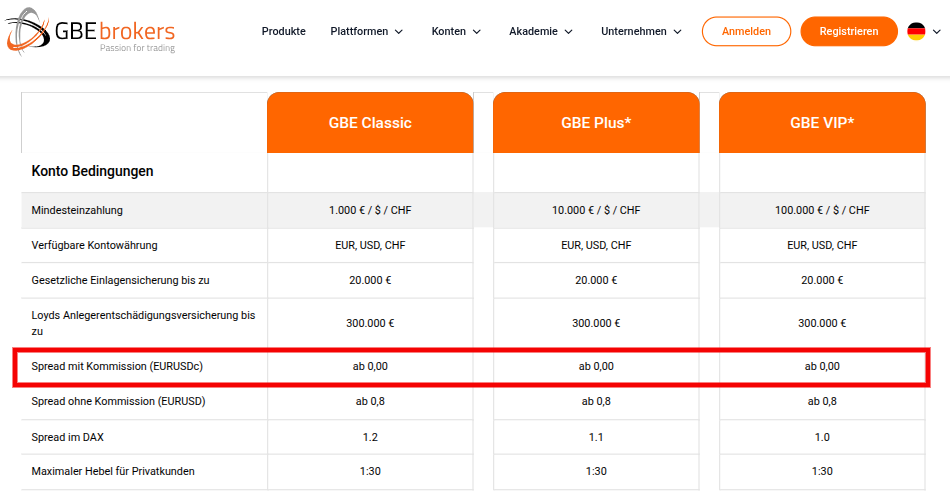This screenshot has width=950, height=493.
Task: Click 300.000 € under GBE VIP
Action: (822, 323)
